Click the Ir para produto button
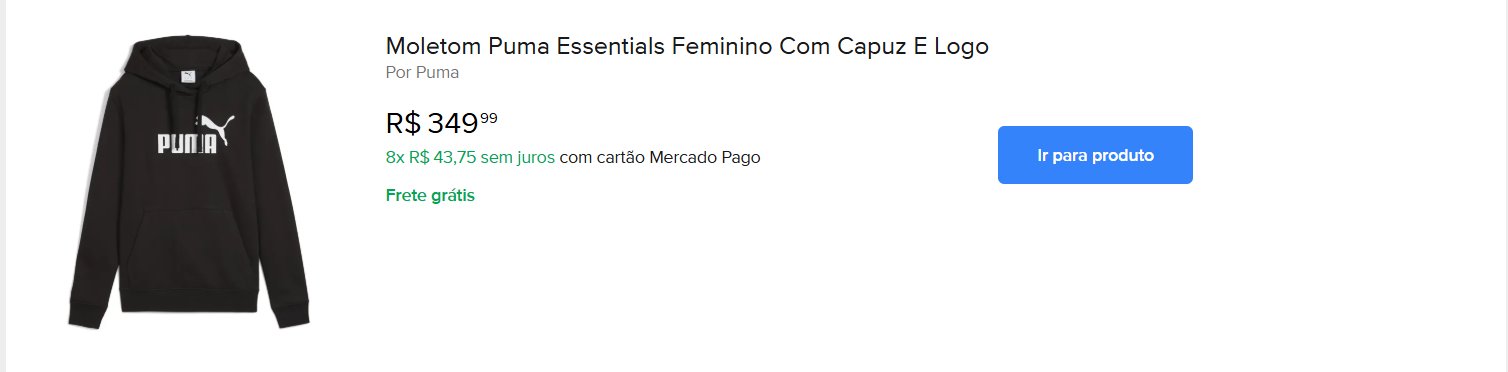1508x372 pixels. click(x=1095, y=155)
